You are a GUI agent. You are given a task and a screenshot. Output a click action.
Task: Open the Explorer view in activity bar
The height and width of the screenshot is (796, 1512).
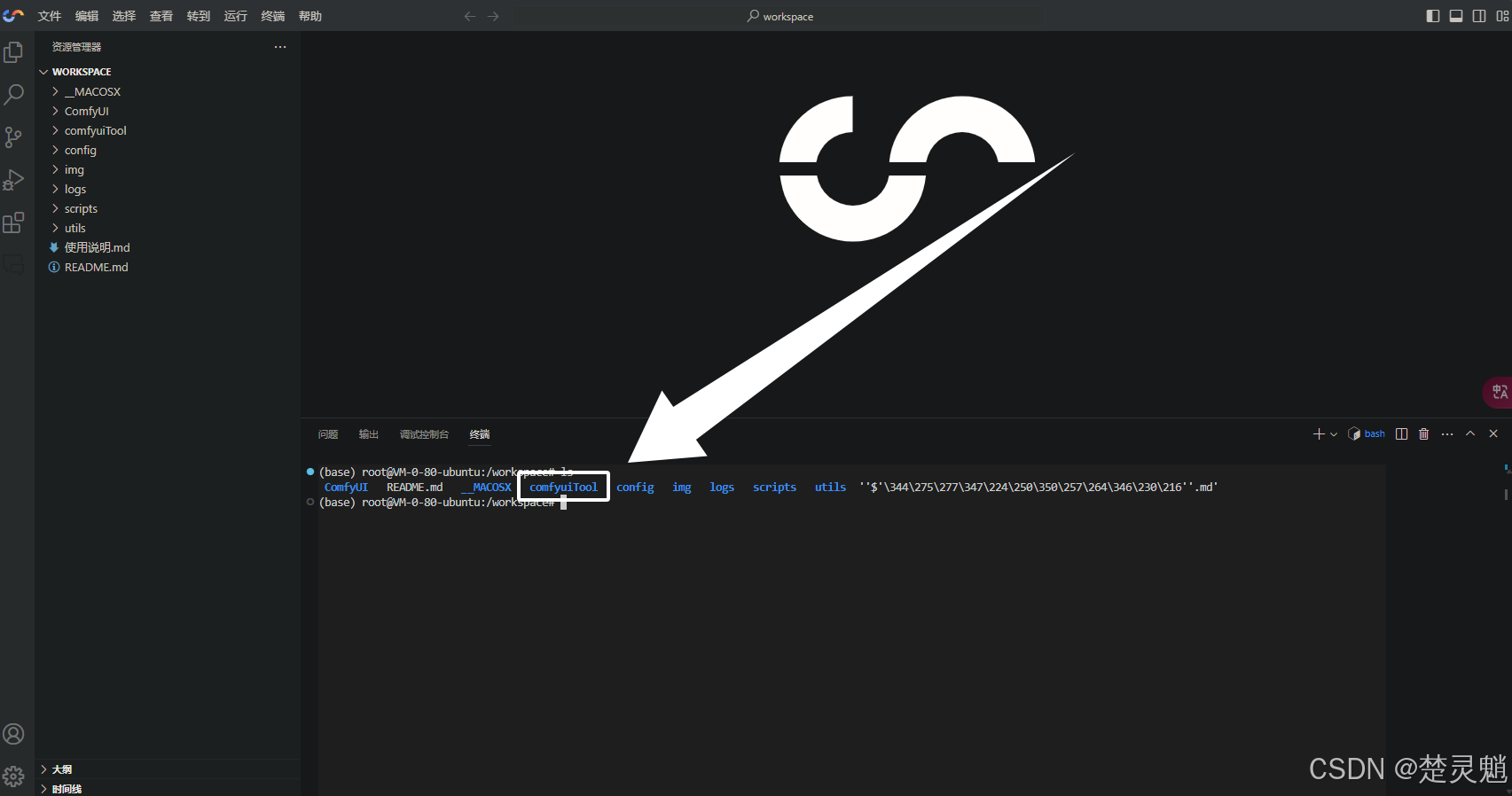(13, 52)
